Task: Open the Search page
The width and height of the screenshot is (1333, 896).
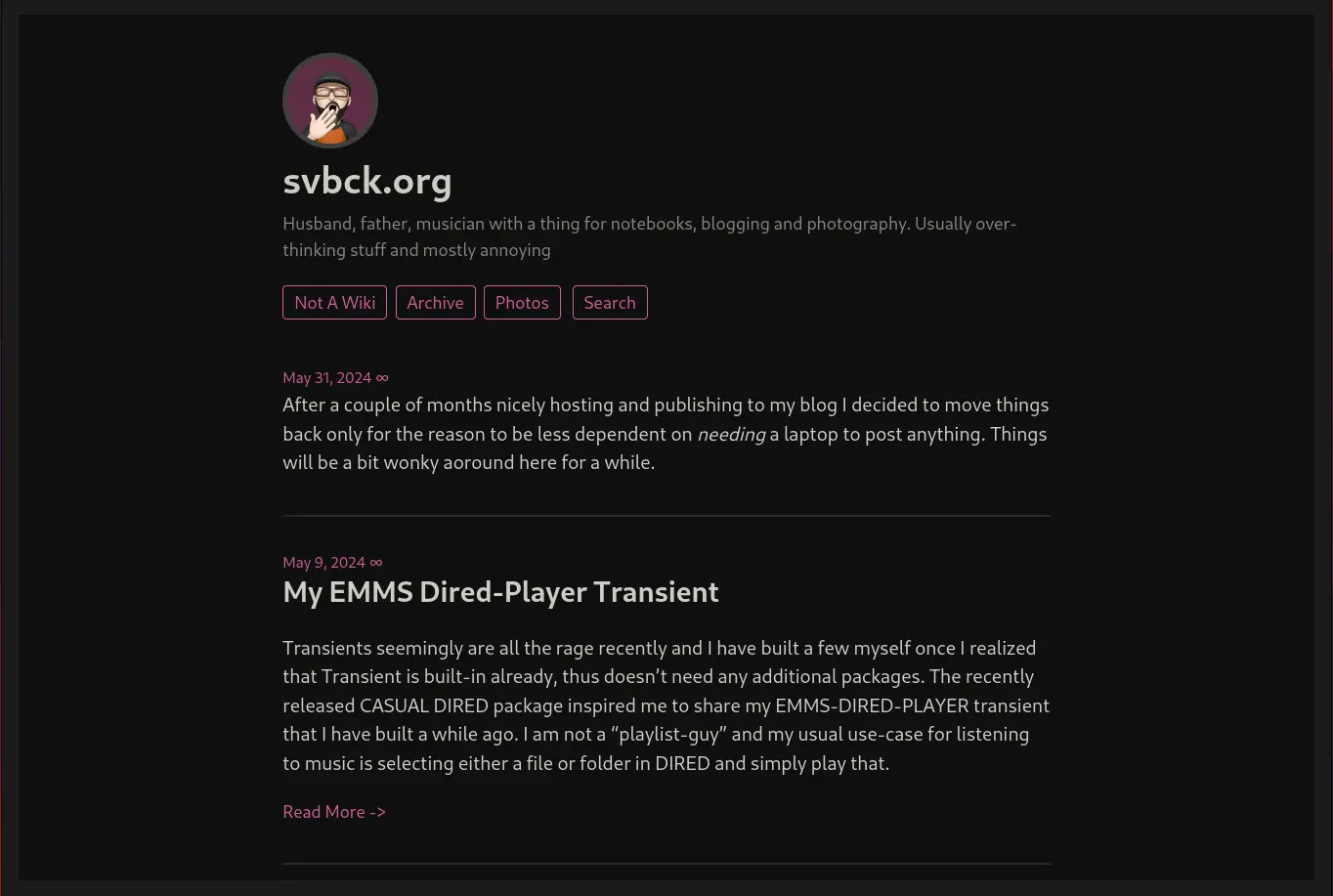Action: 610,303
